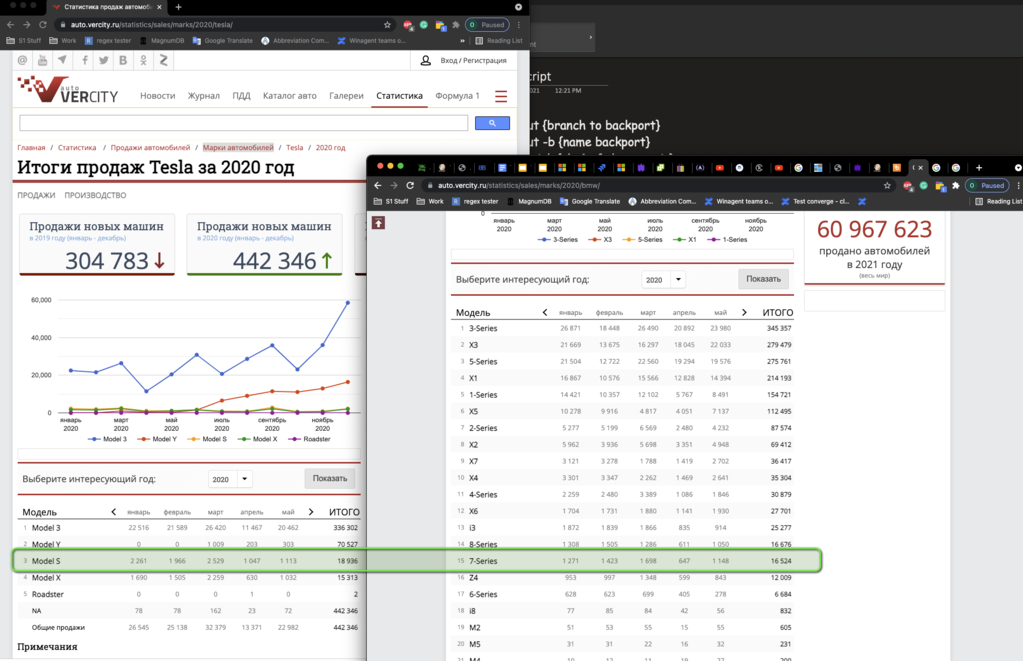1023x661 pixels.
Task: Follow the Главная breadcrumb link
Action: pos(31,147)
